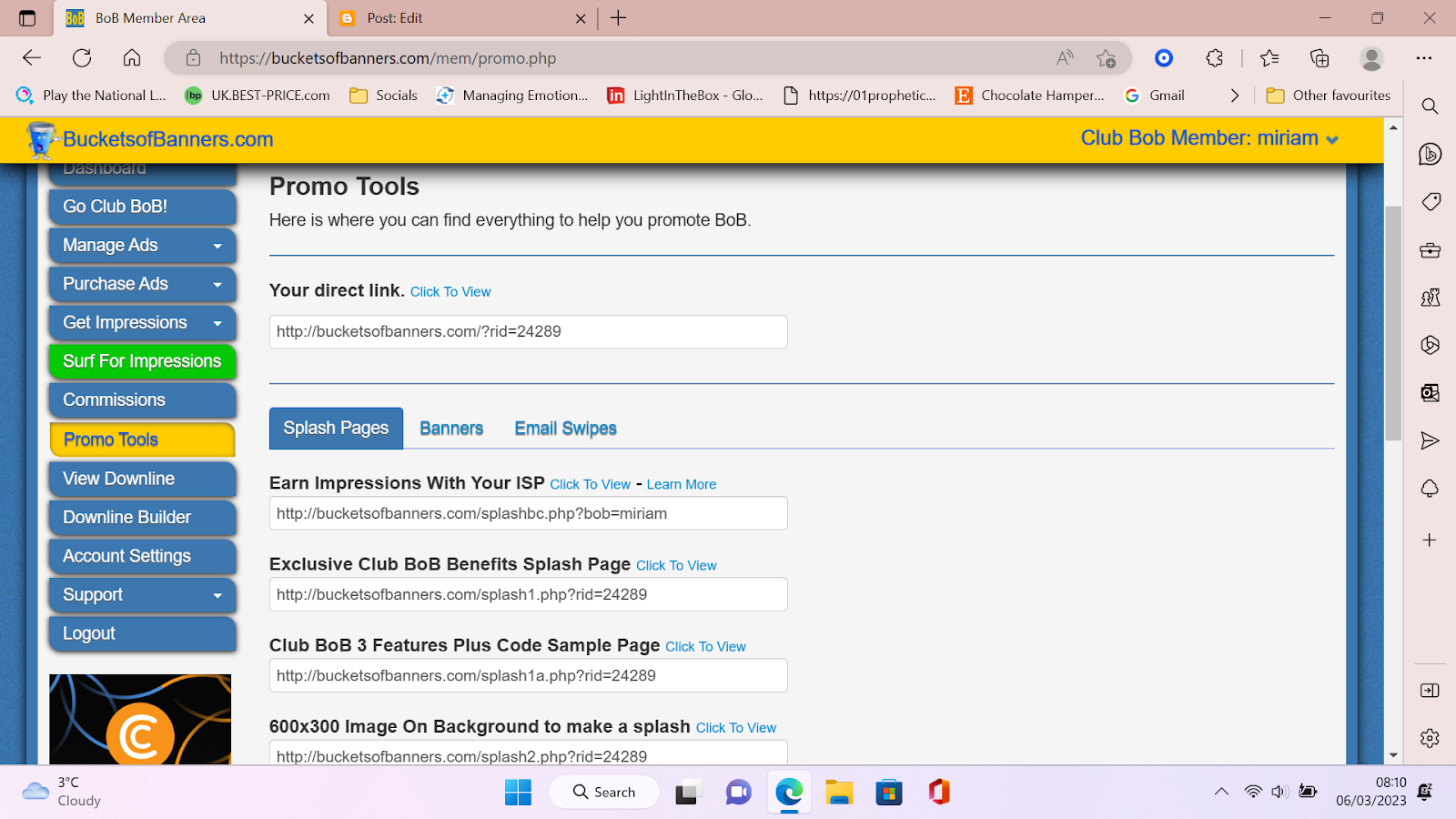This screenshot has width=1456, height=819.
Task: Open Outlook in sidebar
Action: 1430,393
